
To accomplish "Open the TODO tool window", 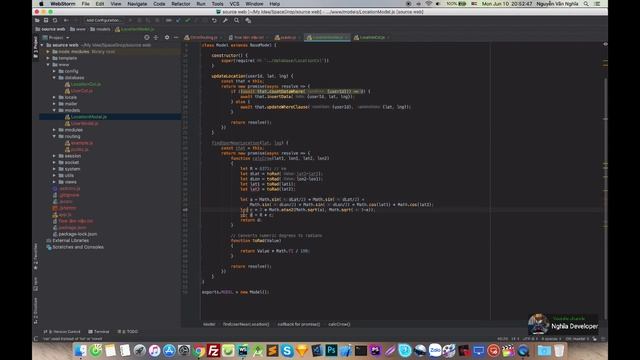I will 128,331.
